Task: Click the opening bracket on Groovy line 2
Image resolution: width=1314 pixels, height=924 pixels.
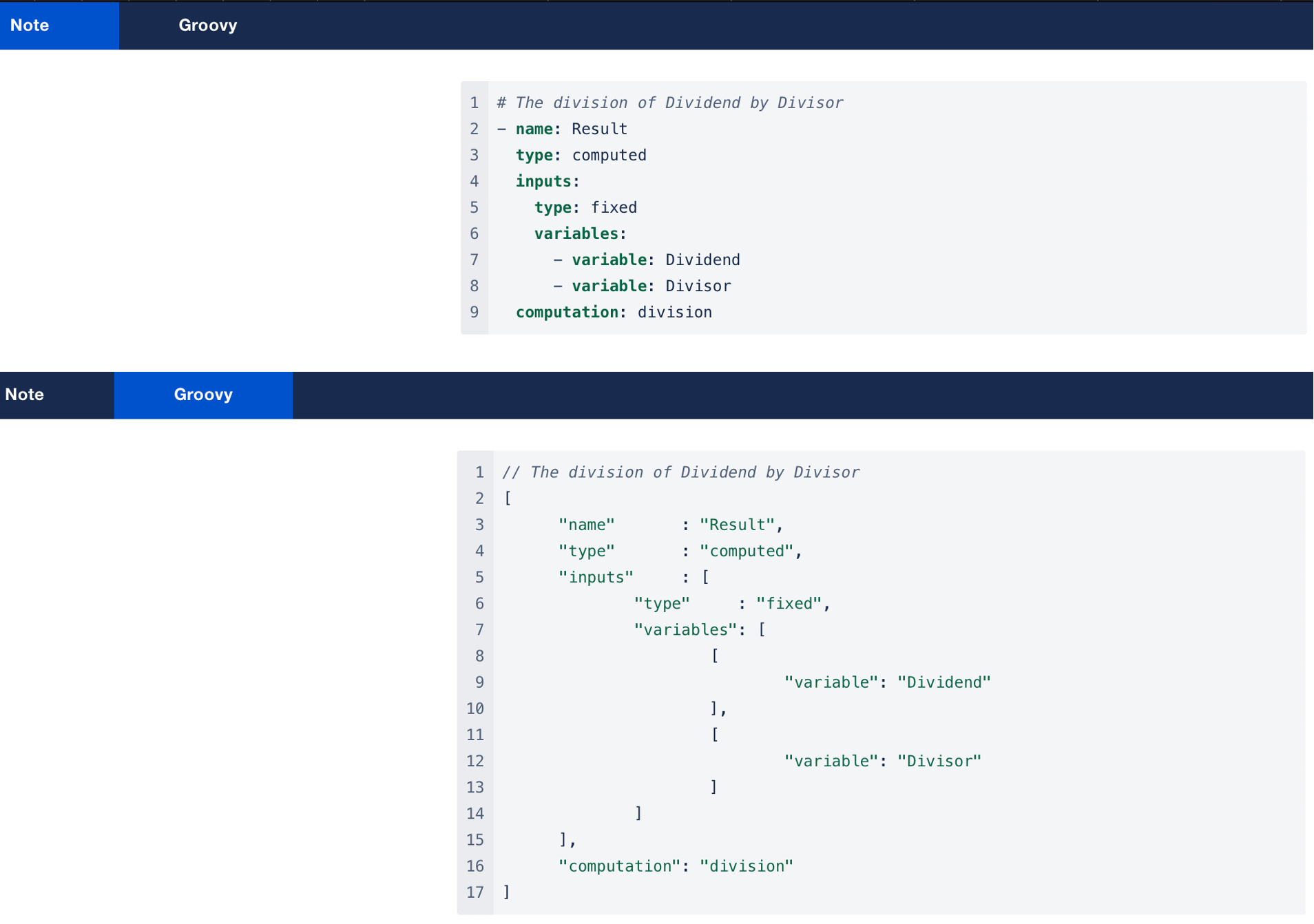Action: click(508, 498)
